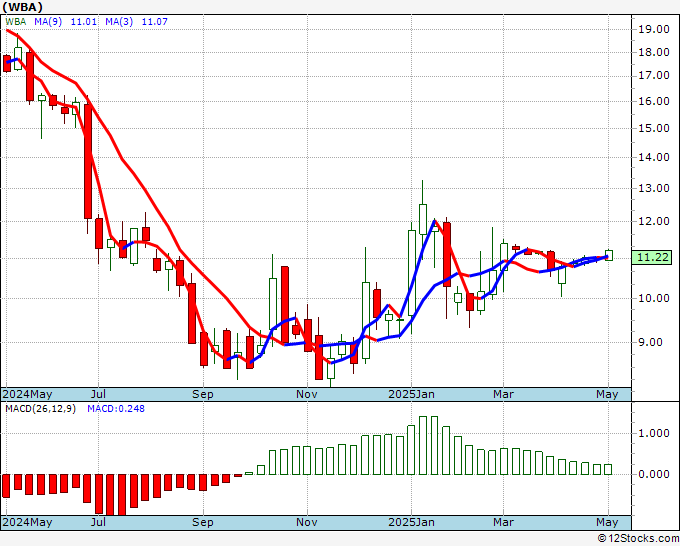Viewport: 680px width, 546px height.
Task: Click the Nov label on price chart axis
Action: [307, 394]
